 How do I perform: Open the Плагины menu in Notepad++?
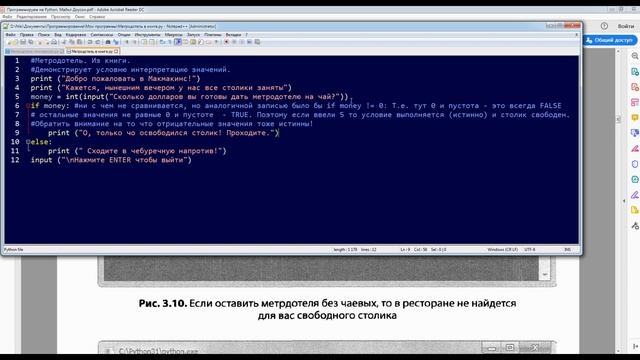click(x=213, y=35)
